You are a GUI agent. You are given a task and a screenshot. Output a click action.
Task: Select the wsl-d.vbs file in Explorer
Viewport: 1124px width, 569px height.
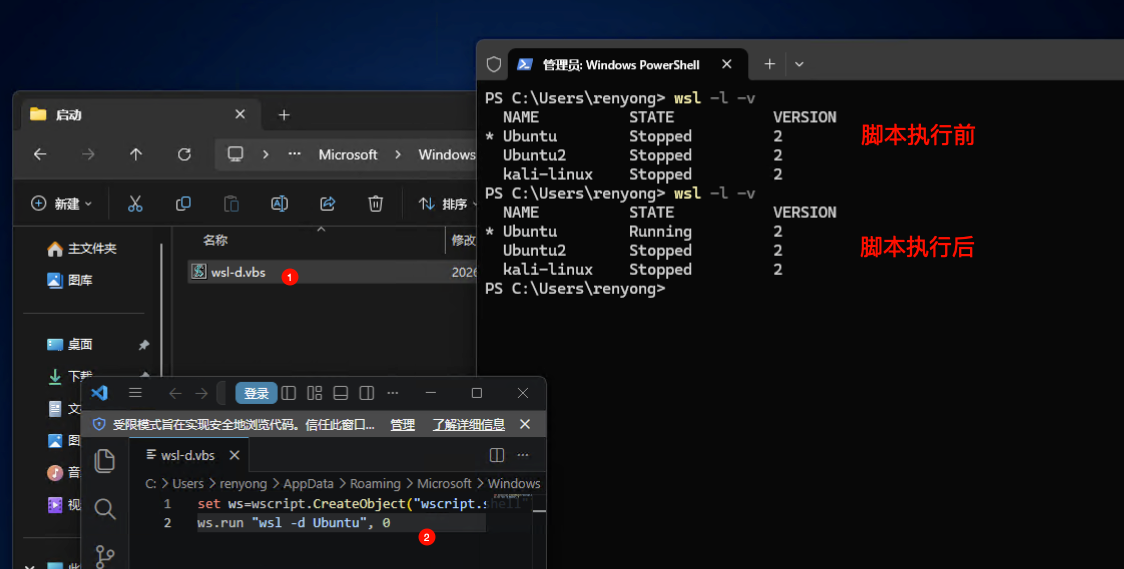click(x=332, y=272)
